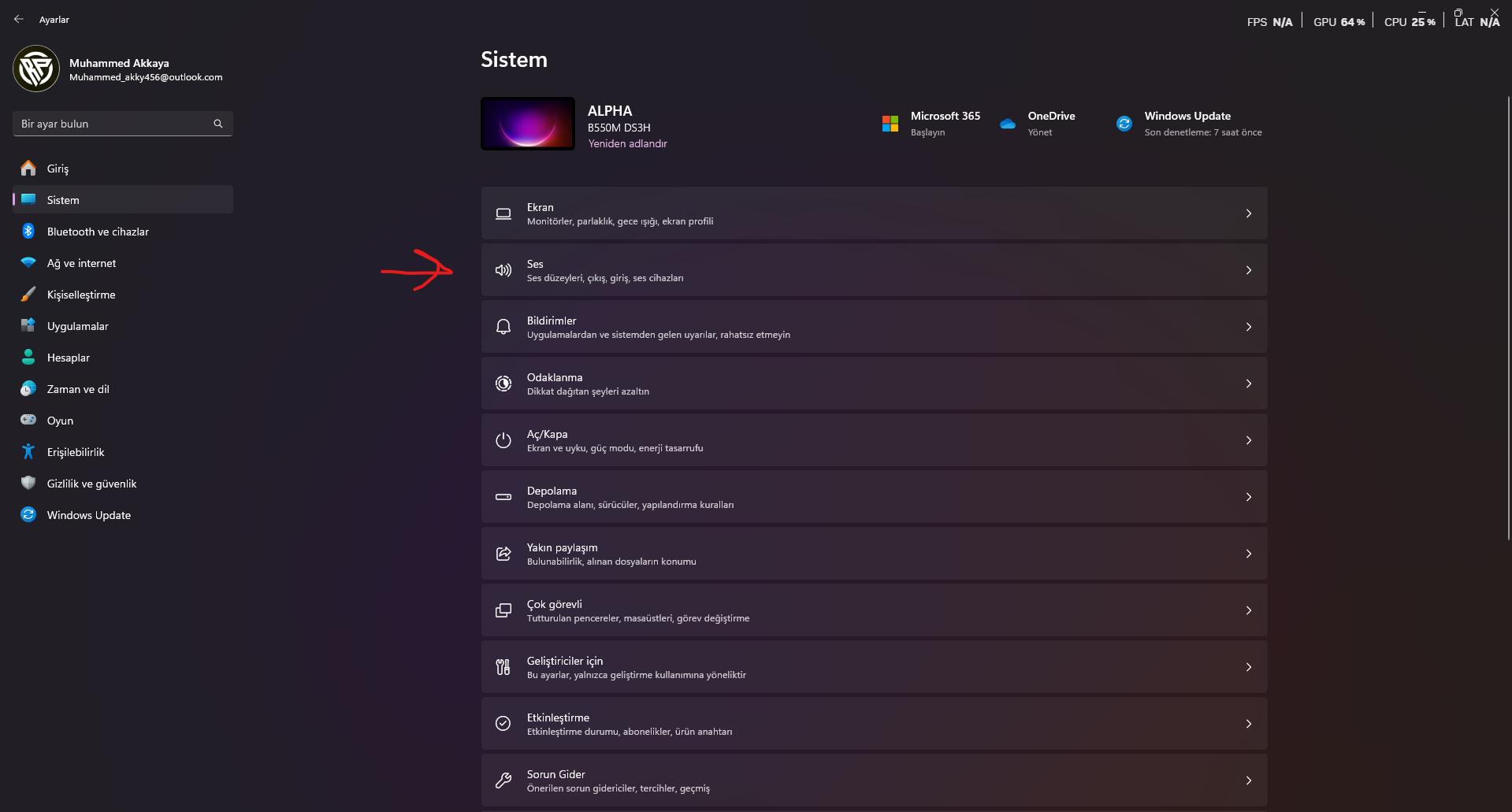Click the Ses speaker icon
This screenshot has height=812, width=1512.
click(503, 270)
